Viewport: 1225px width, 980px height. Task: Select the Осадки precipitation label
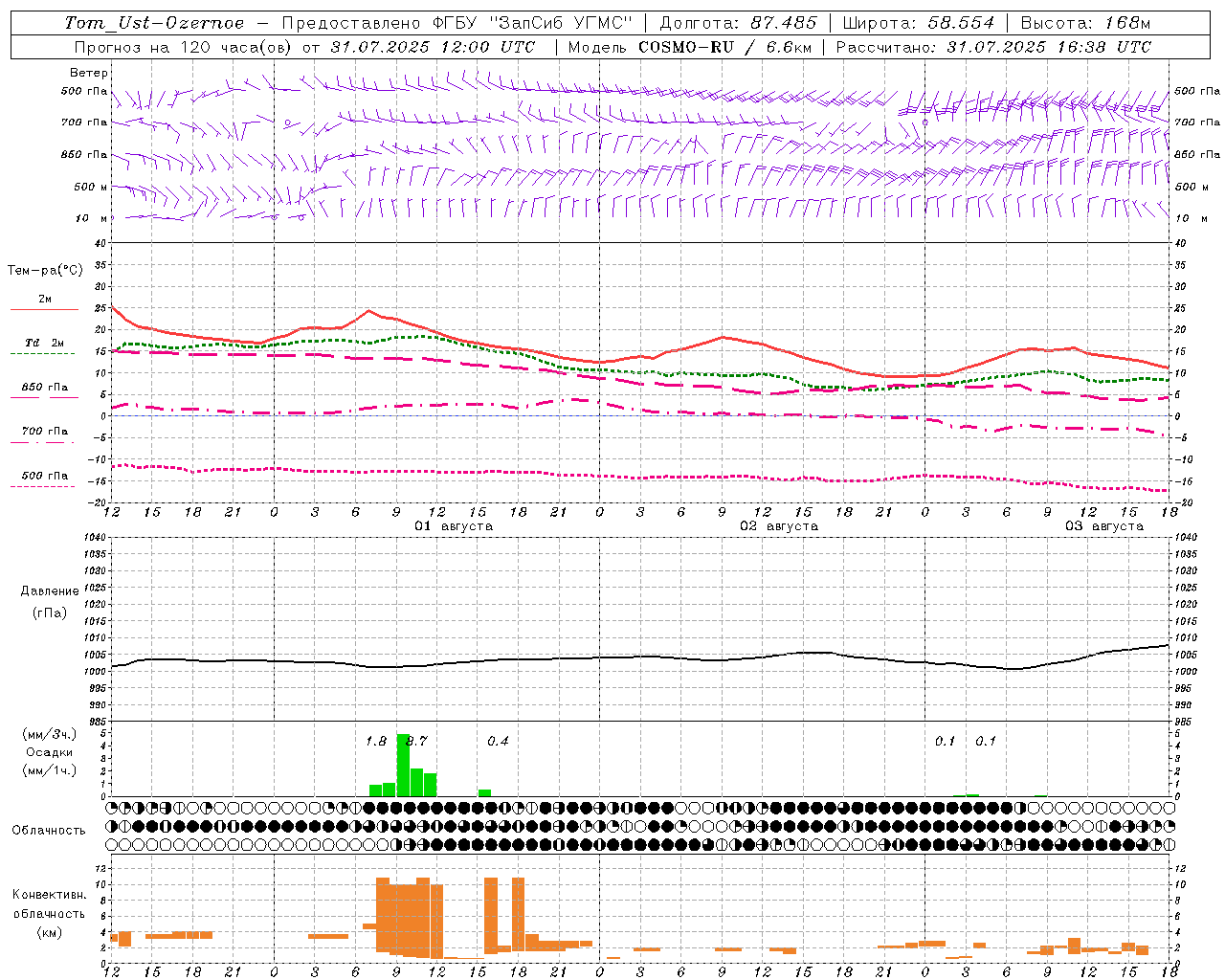point(50,752)
